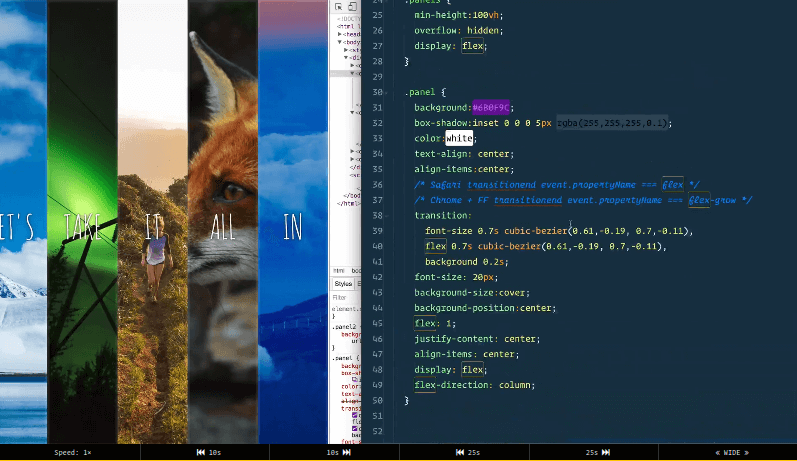Click the white color value highlight
The height and width of the screenshot is (461, 797).
[x=459, y=138]
